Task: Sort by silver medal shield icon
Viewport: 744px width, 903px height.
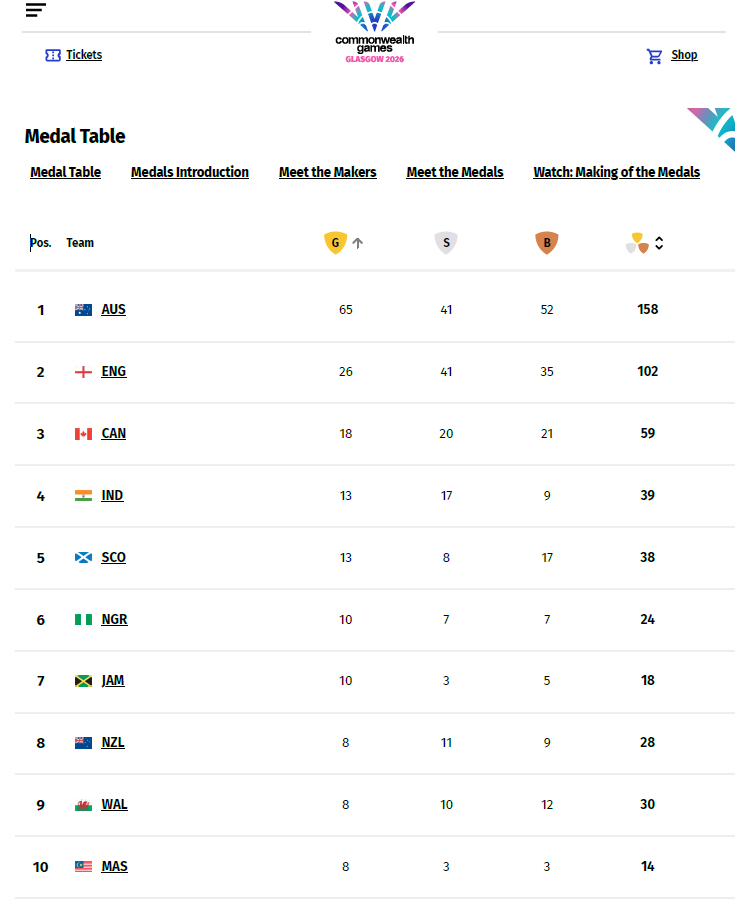Action: point(446,242)
